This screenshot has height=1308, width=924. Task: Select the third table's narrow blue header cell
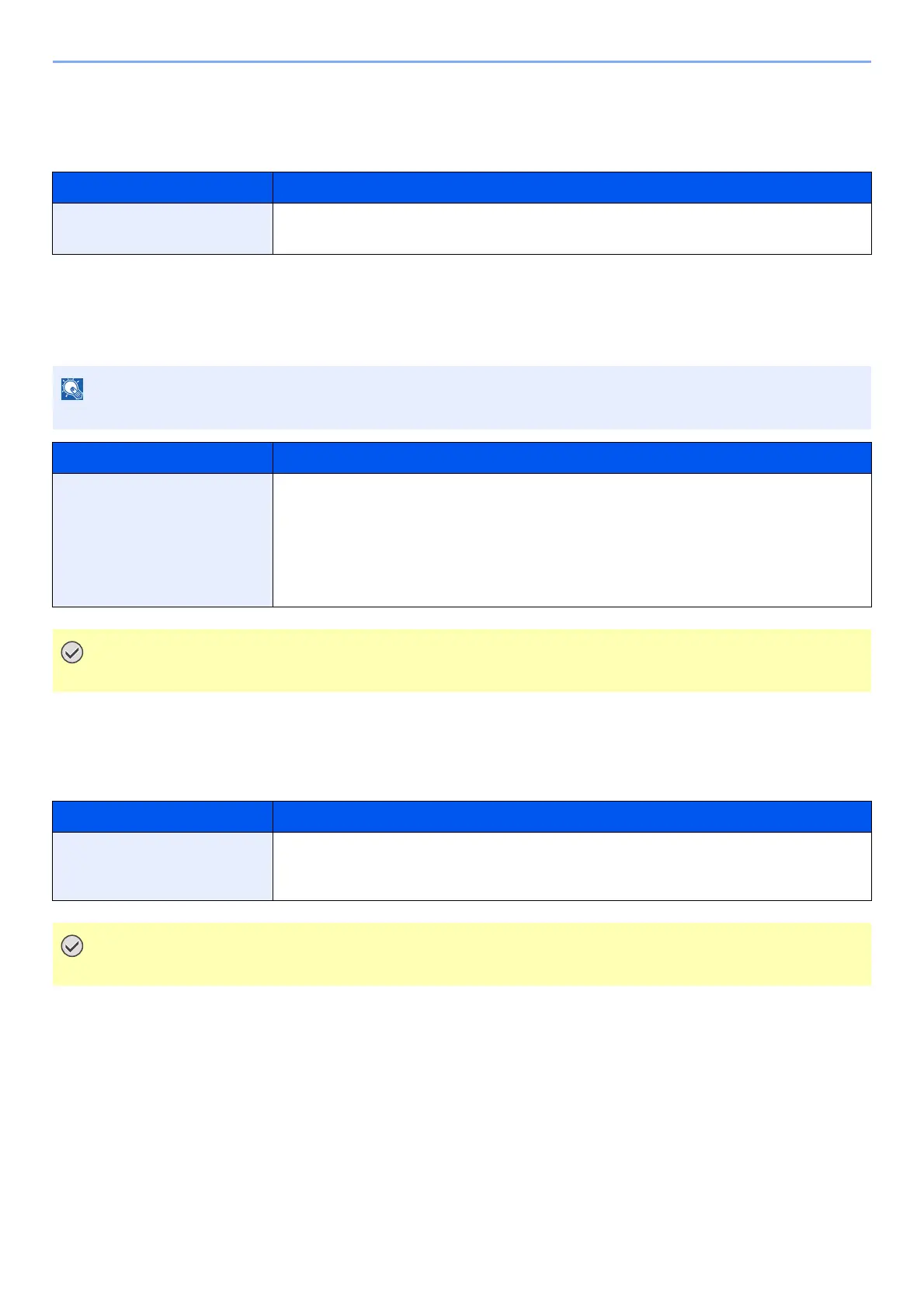162,816
